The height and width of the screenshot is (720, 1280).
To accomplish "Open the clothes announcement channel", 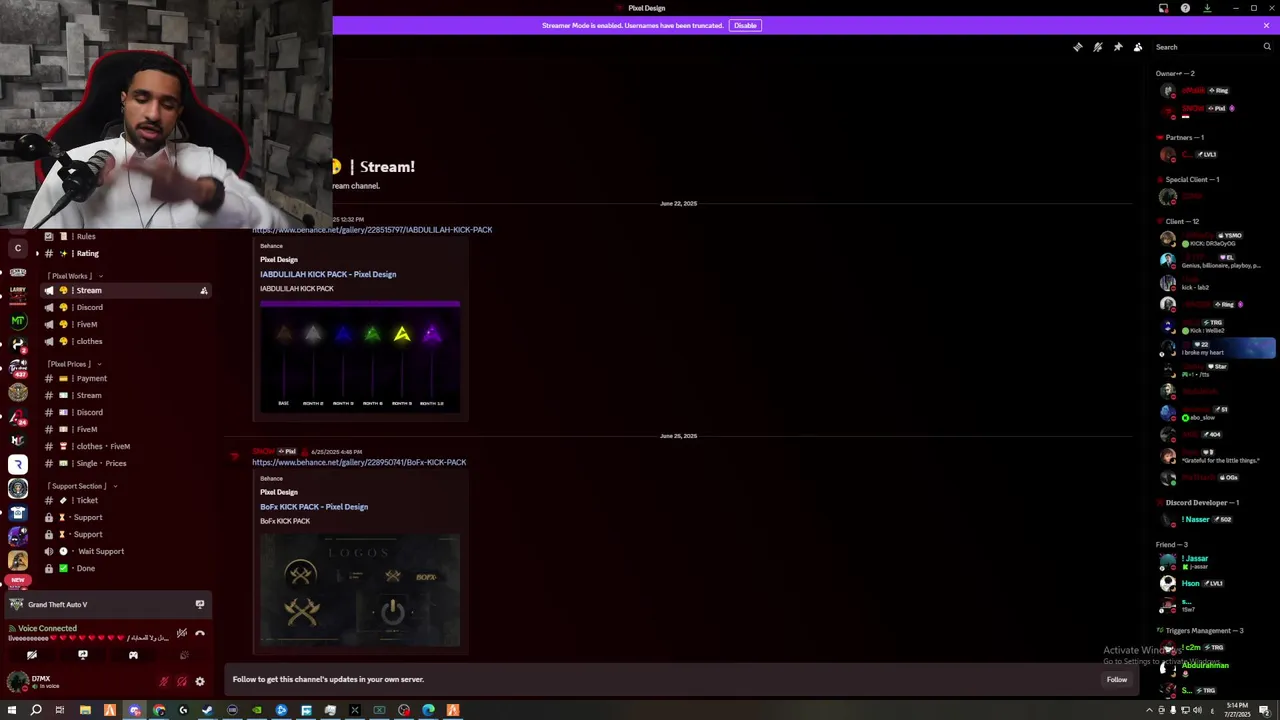I will [125, 341].
